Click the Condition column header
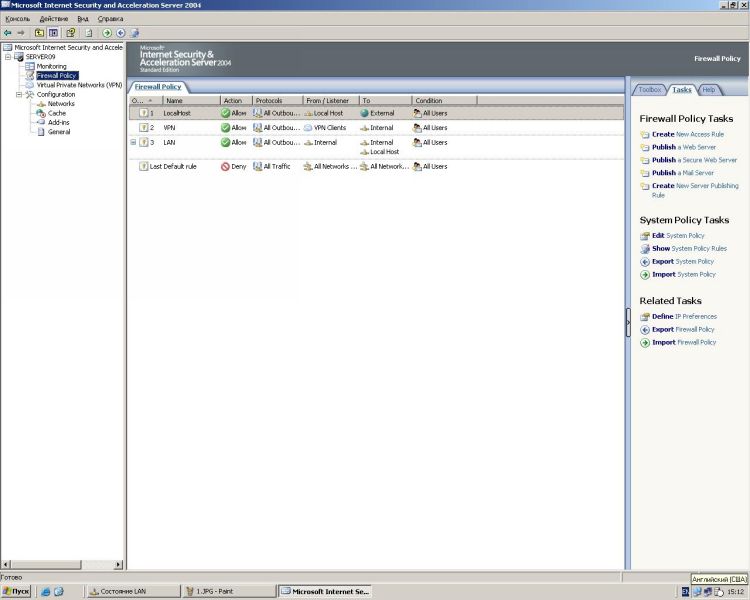 click(x=444, y=100)
